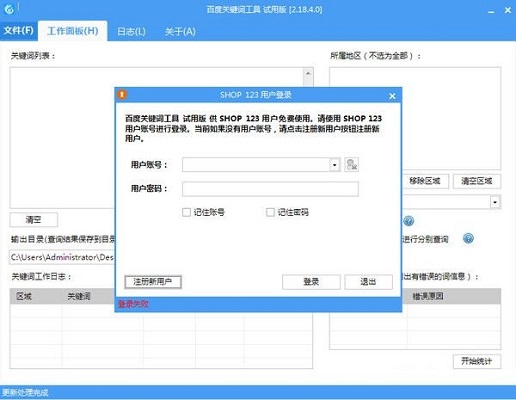
Task: Switch to the 日志(L) tab
Action: pos(131,32)
